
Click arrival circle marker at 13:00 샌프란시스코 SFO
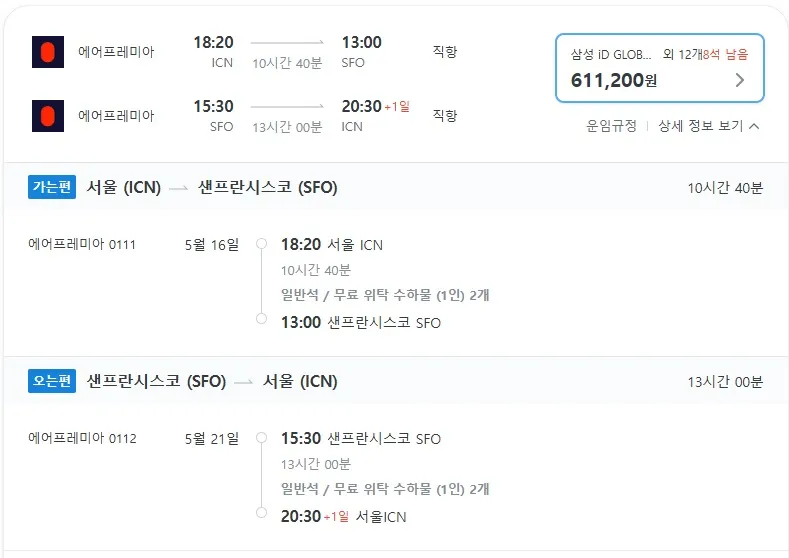pos(261,318)
